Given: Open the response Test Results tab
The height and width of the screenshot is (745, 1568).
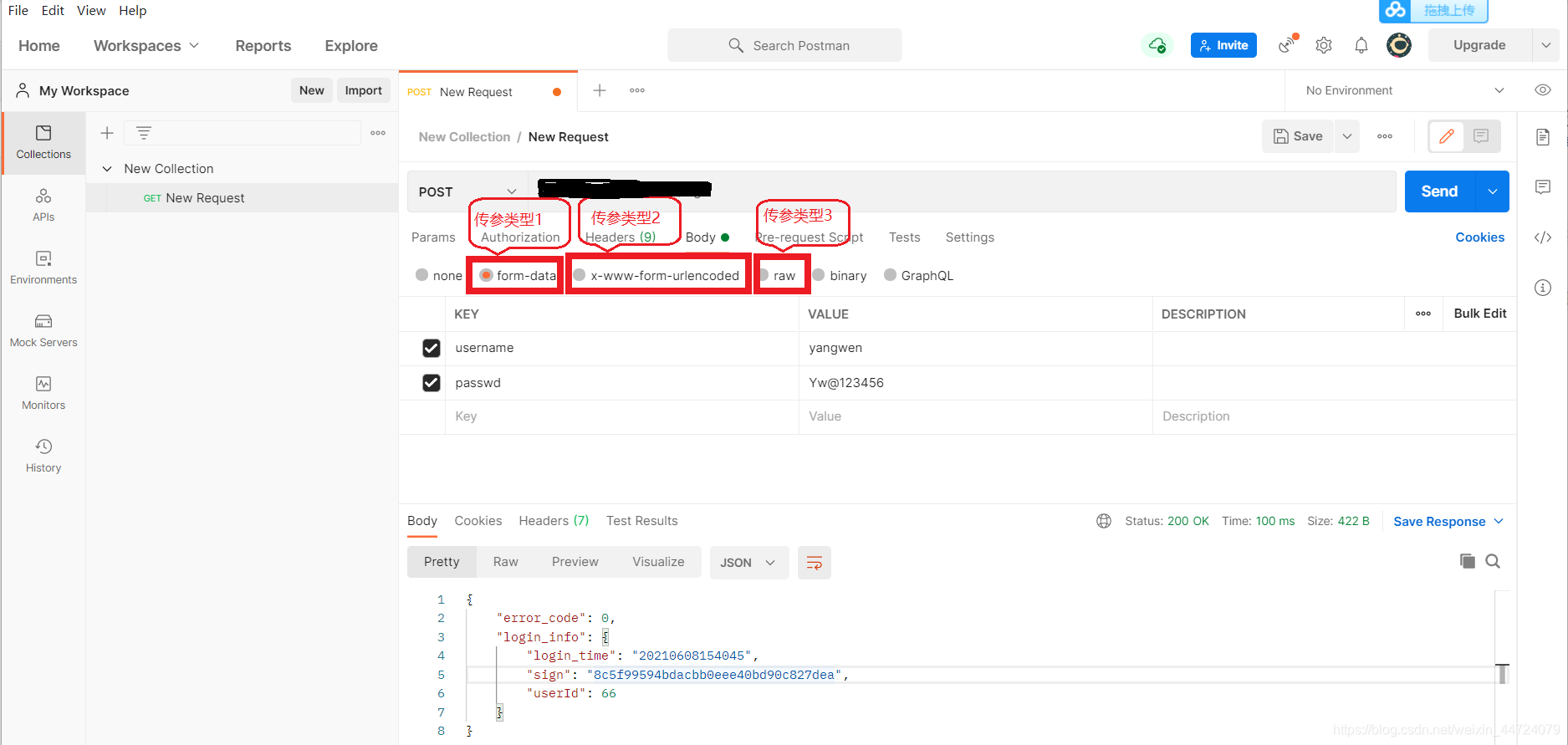Looking at the screenshot, I should coord(642,521).
